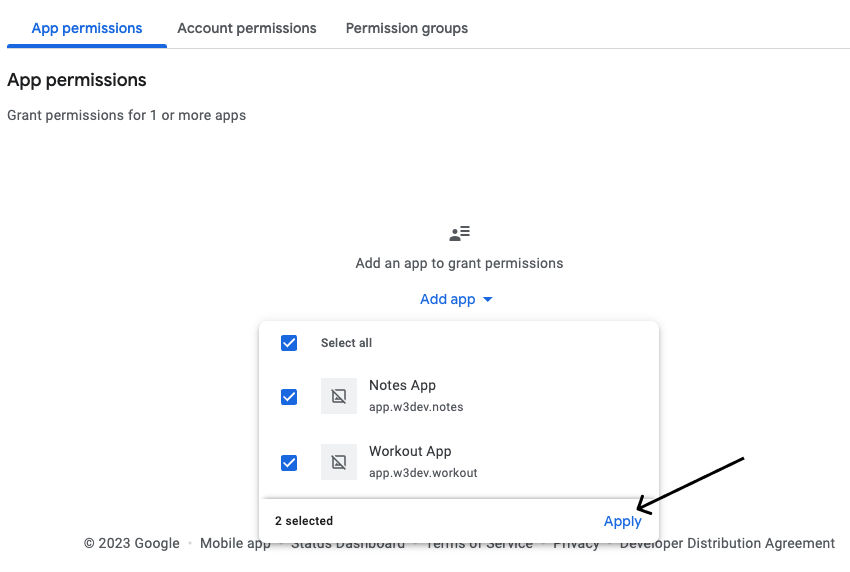Click the person list icon above the prompt
Image resolution: width=850 pixels, height=572 pixels.
(459, 234)
